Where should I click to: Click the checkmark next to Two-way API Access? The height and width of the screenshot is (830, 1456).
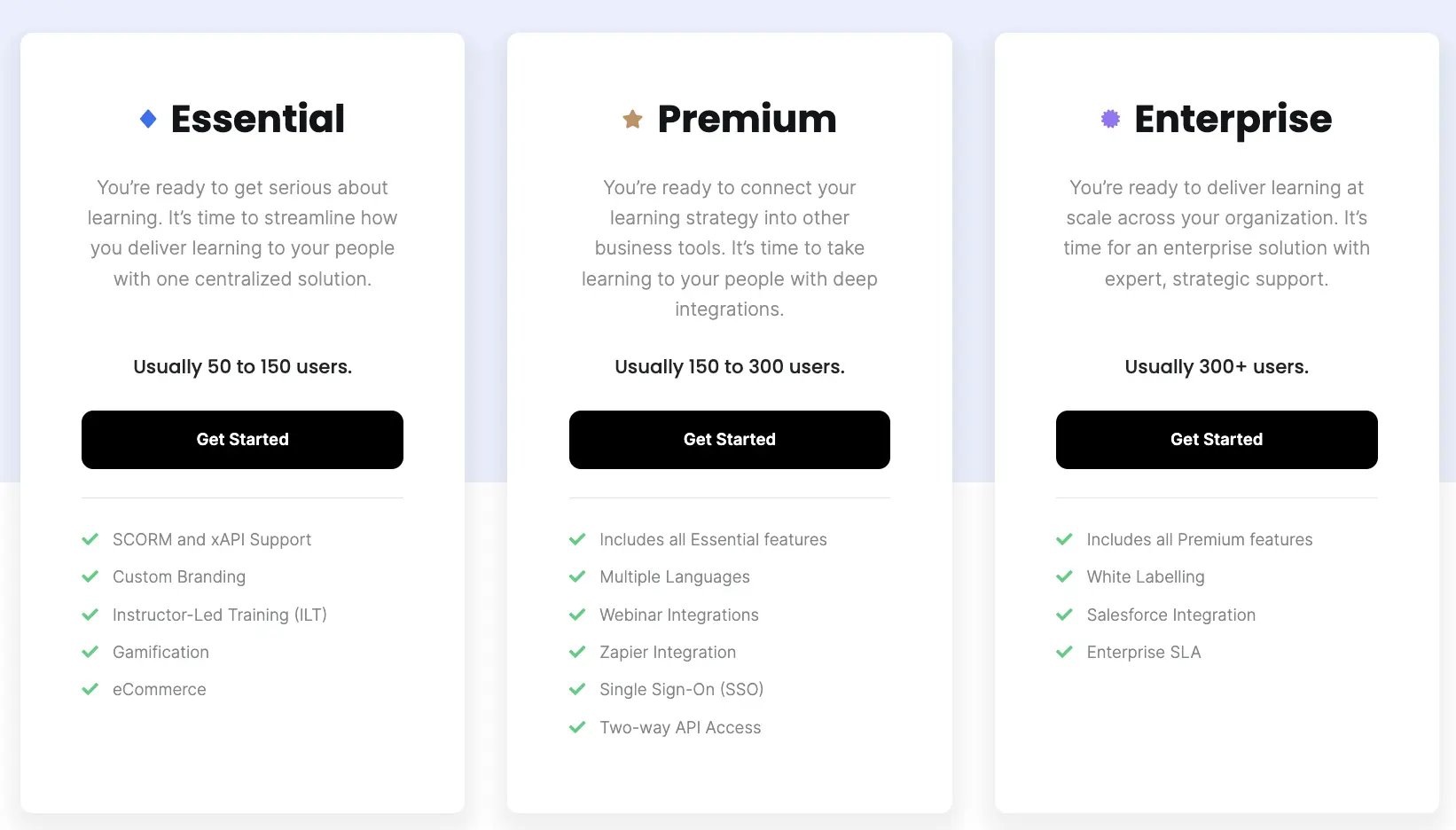point(578,727)
